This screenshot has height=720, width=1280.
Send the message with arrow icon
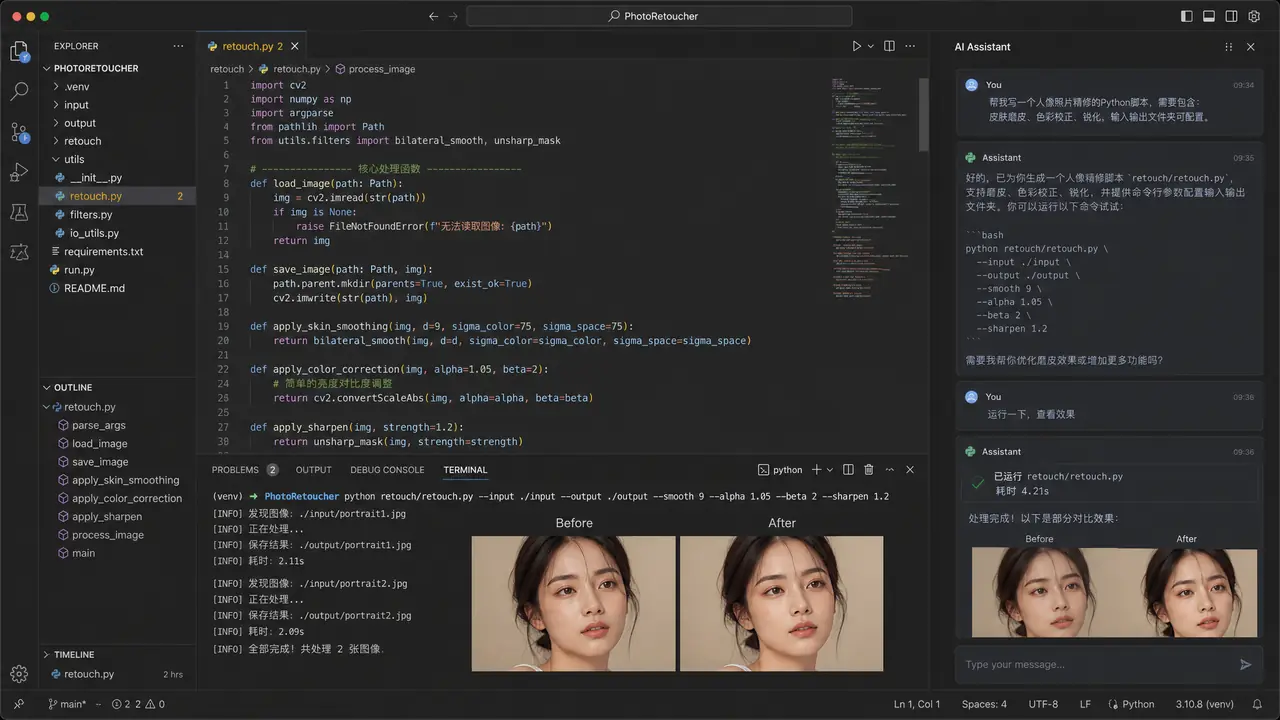1245,664
